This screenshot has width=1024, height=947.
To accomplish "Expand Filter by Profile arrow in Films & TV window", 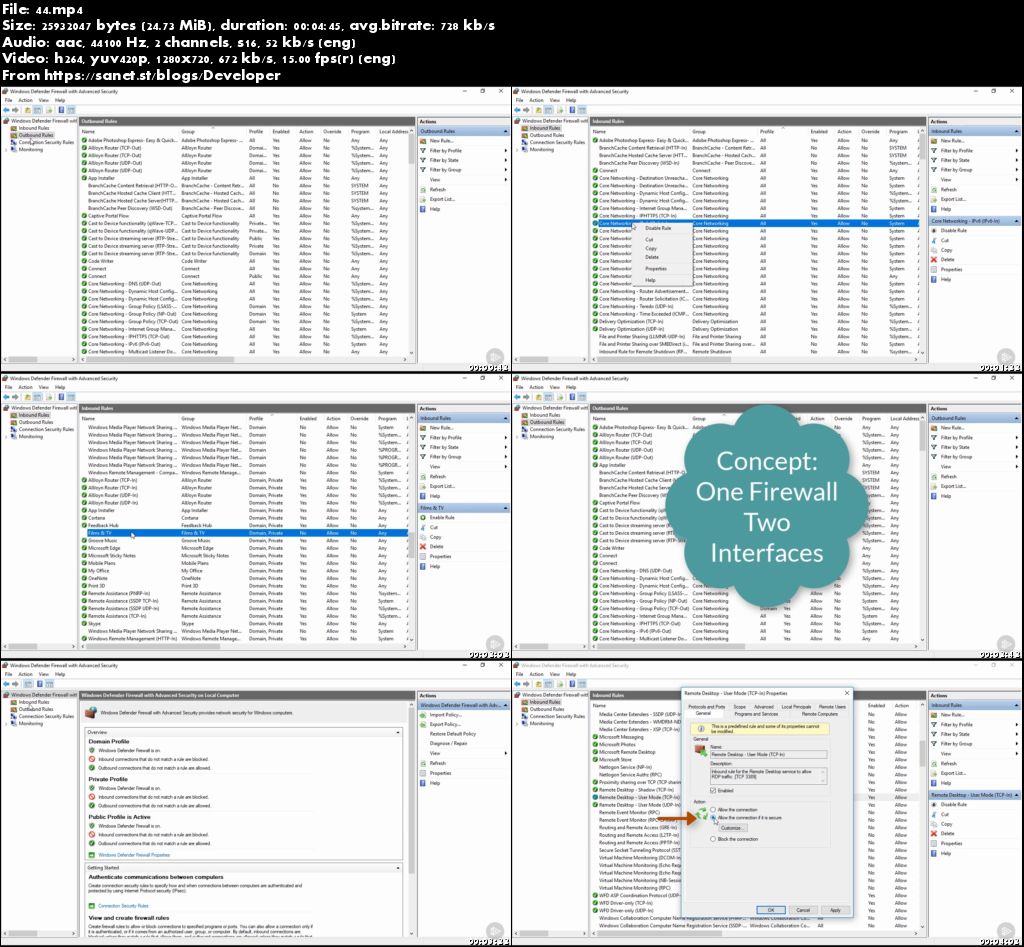I will pyautogui.click(x=505, y=438).
